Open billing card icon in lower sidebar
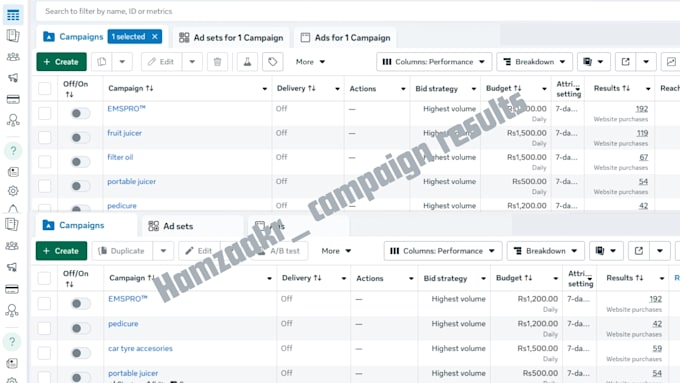 pyautogui.click(x=12, y=289)
